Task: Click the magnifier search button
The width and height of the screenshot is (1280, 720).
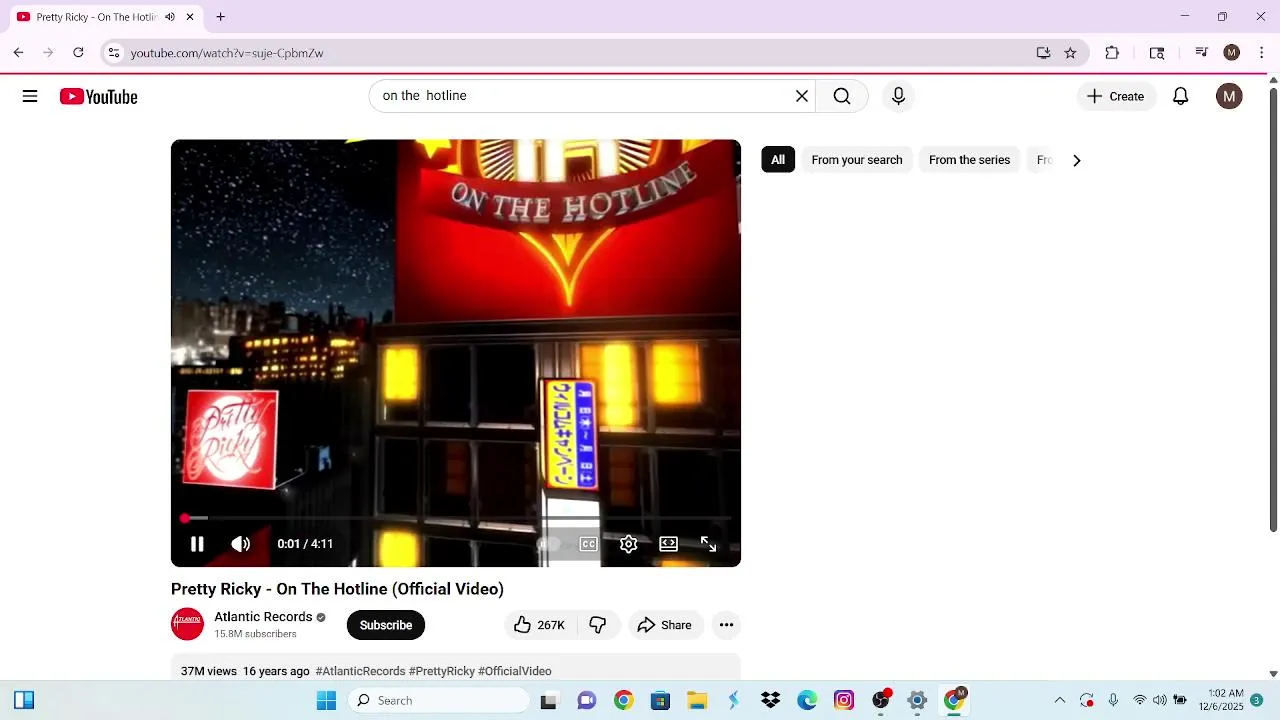Action: [842, 96]
